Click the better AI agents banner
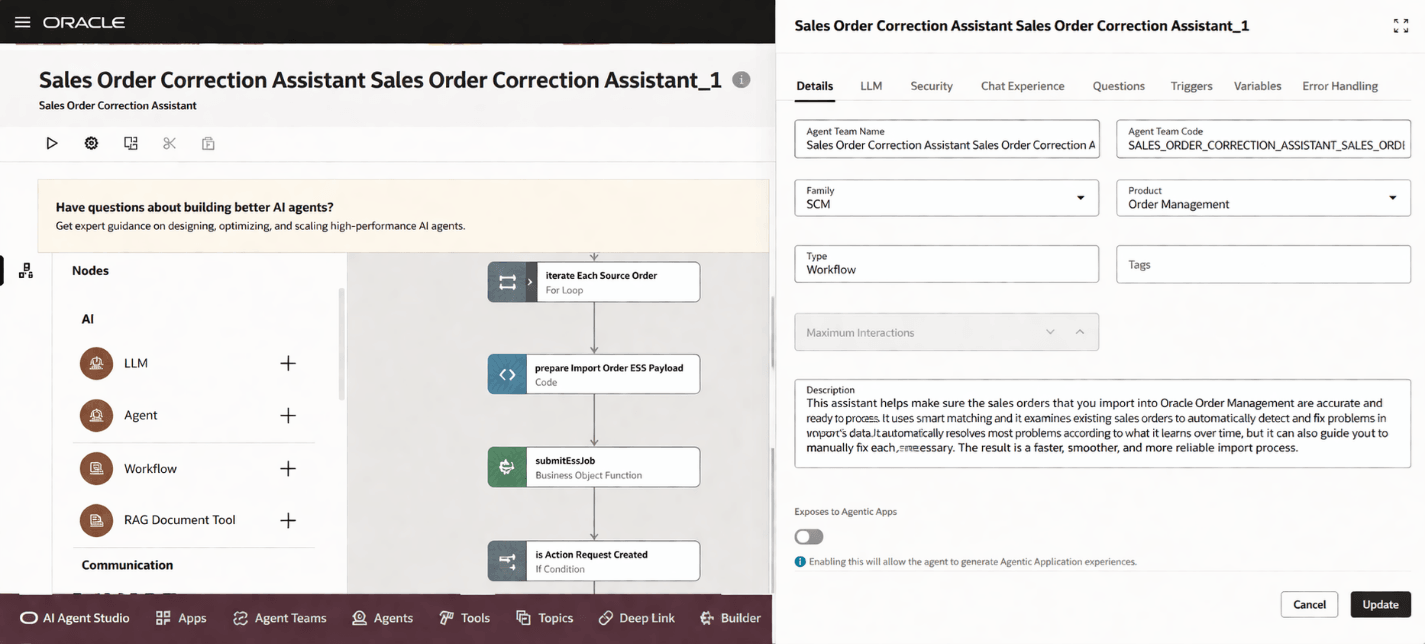Image resolution: width=1425 pixels, height=644 pixels. (x=404, y=216)
